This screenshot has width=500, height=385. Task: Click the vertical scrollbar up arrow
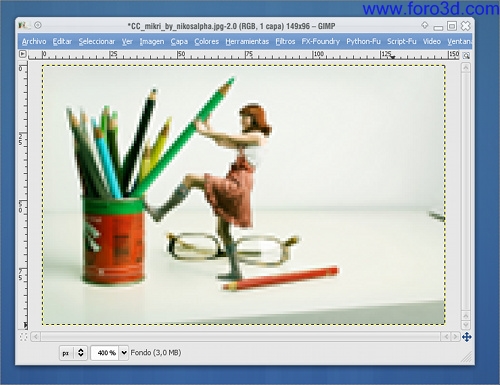(x=466, y=68)
